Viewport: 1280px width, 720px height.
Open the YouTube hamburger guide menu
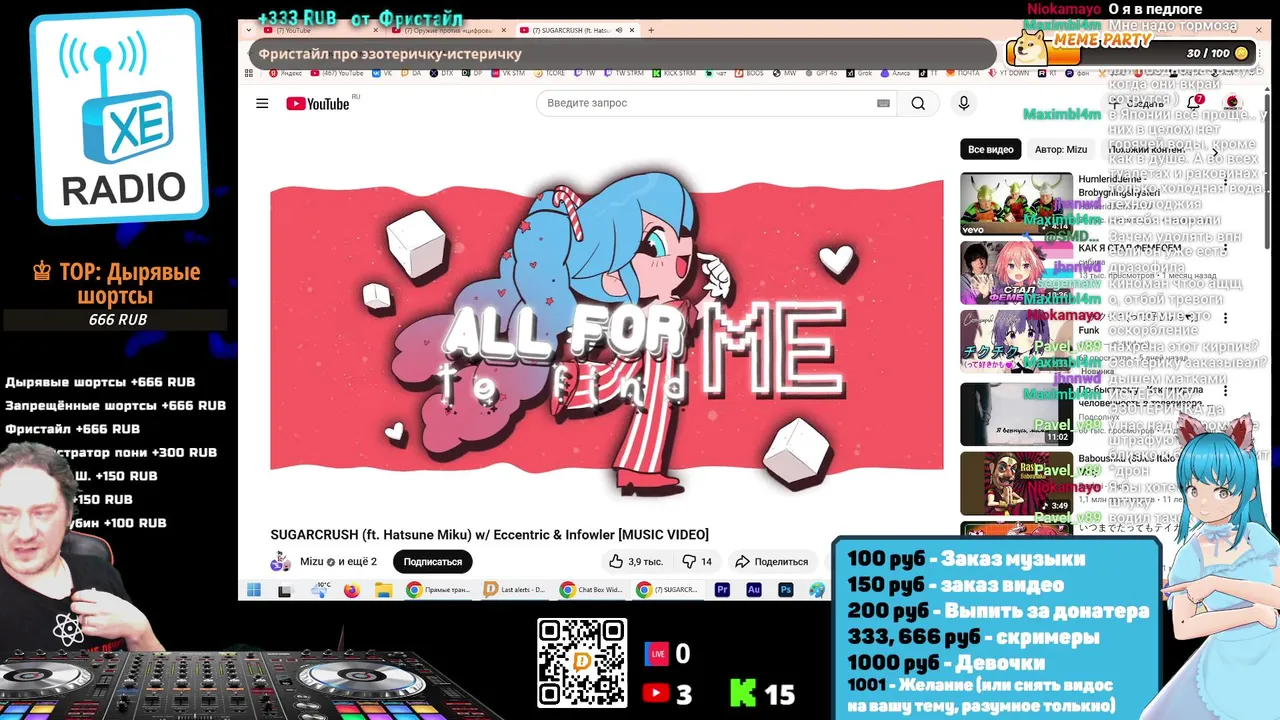(x=262, y=103)
